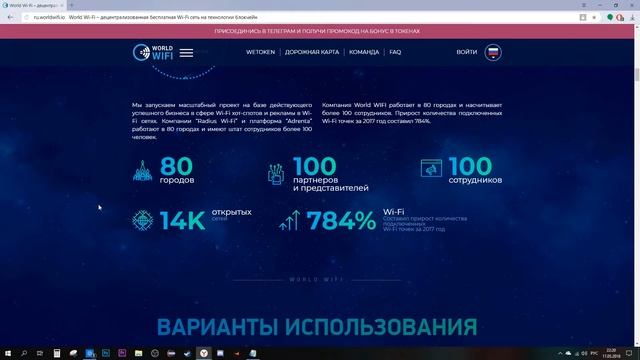Click the pink Telegram promo banner

coord(317,31)
